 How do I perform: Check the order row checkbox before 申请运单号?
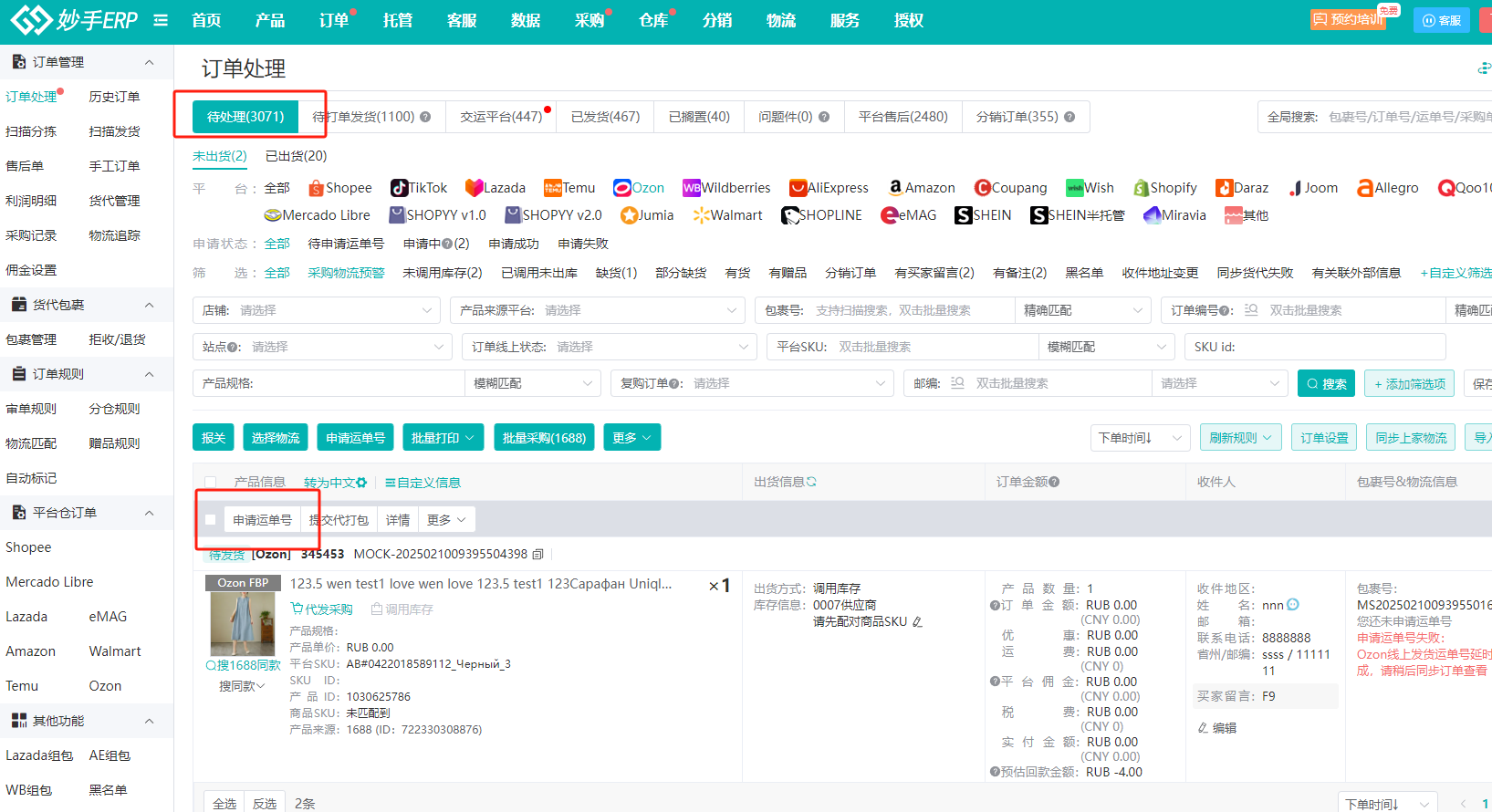(x=211, y=520)
